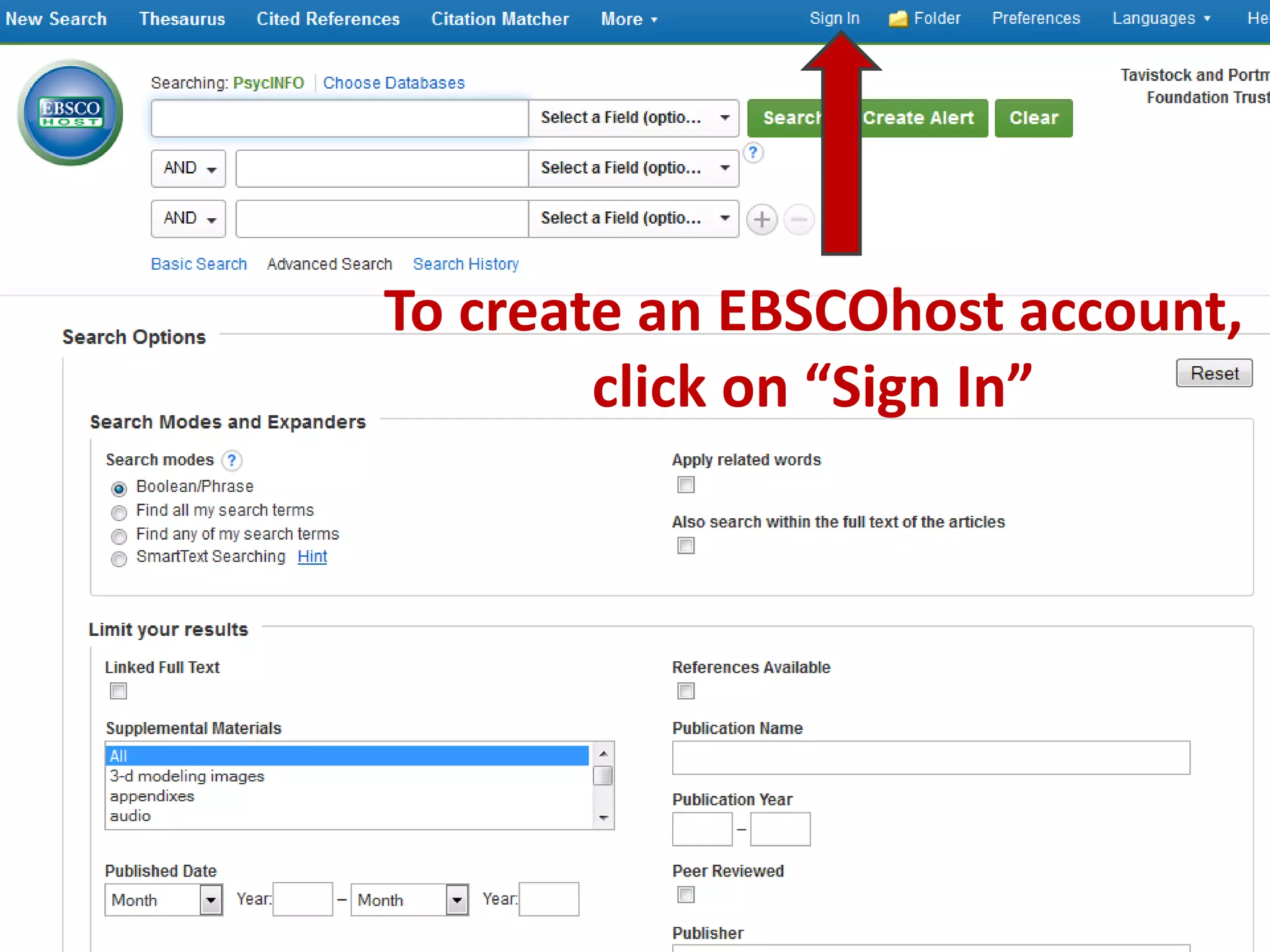Screen dimensions: 1270x952
Task: Tick the Linked Full Text checkbox
Action: pos(118,690)
